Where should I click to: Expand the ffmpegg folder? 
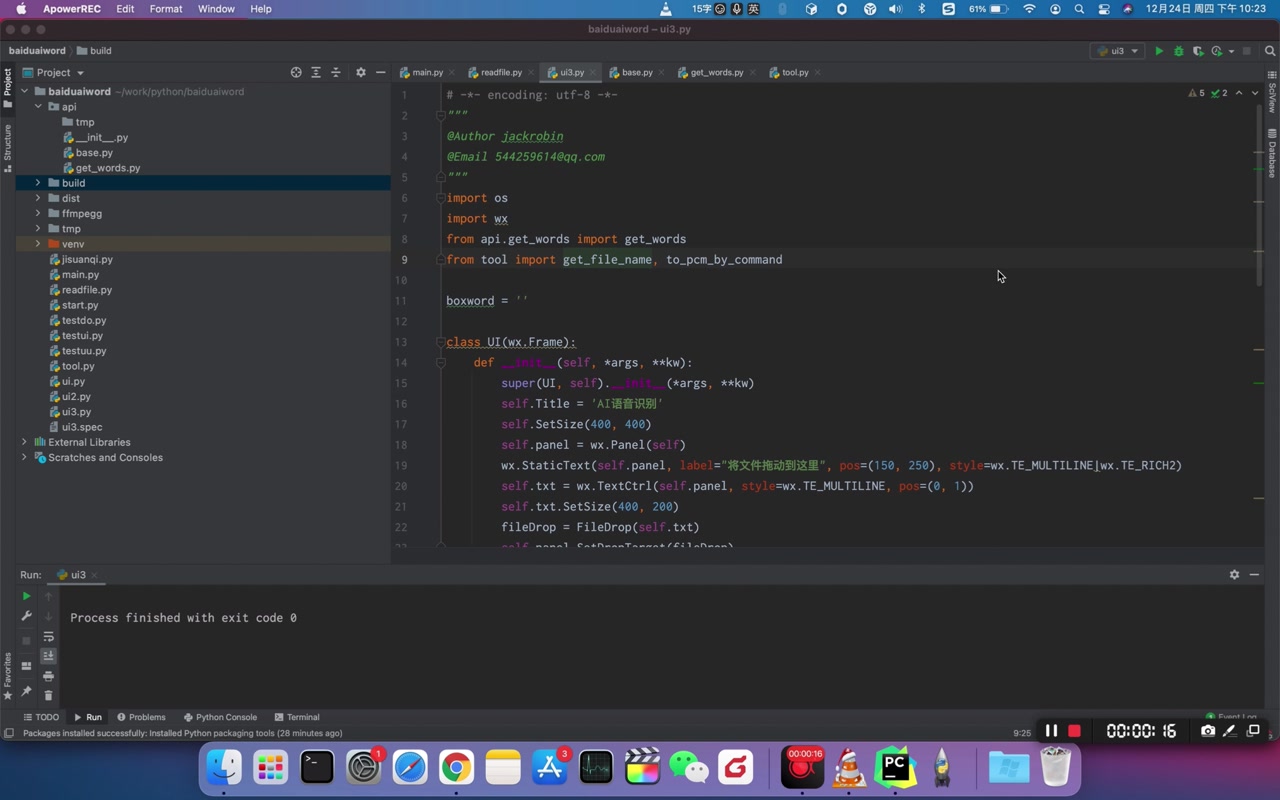coord(38,214)
